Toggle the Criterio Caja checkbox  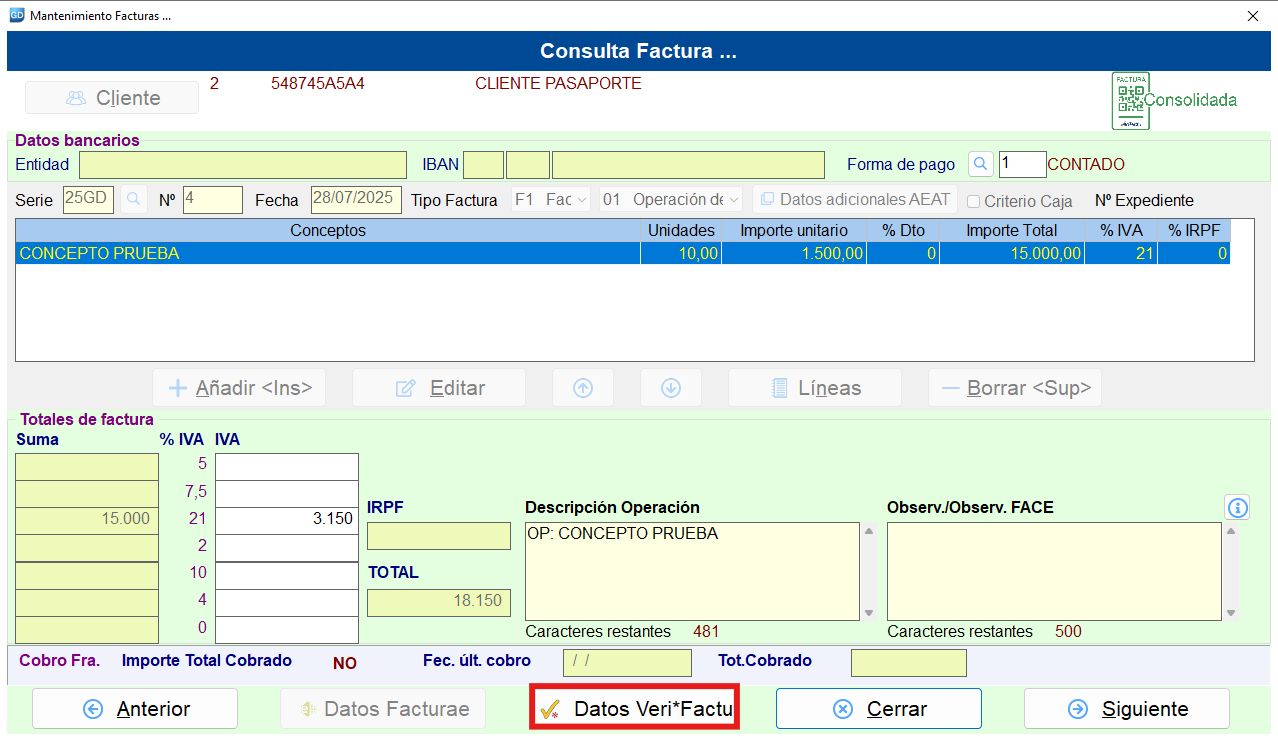tap(973, 201)
